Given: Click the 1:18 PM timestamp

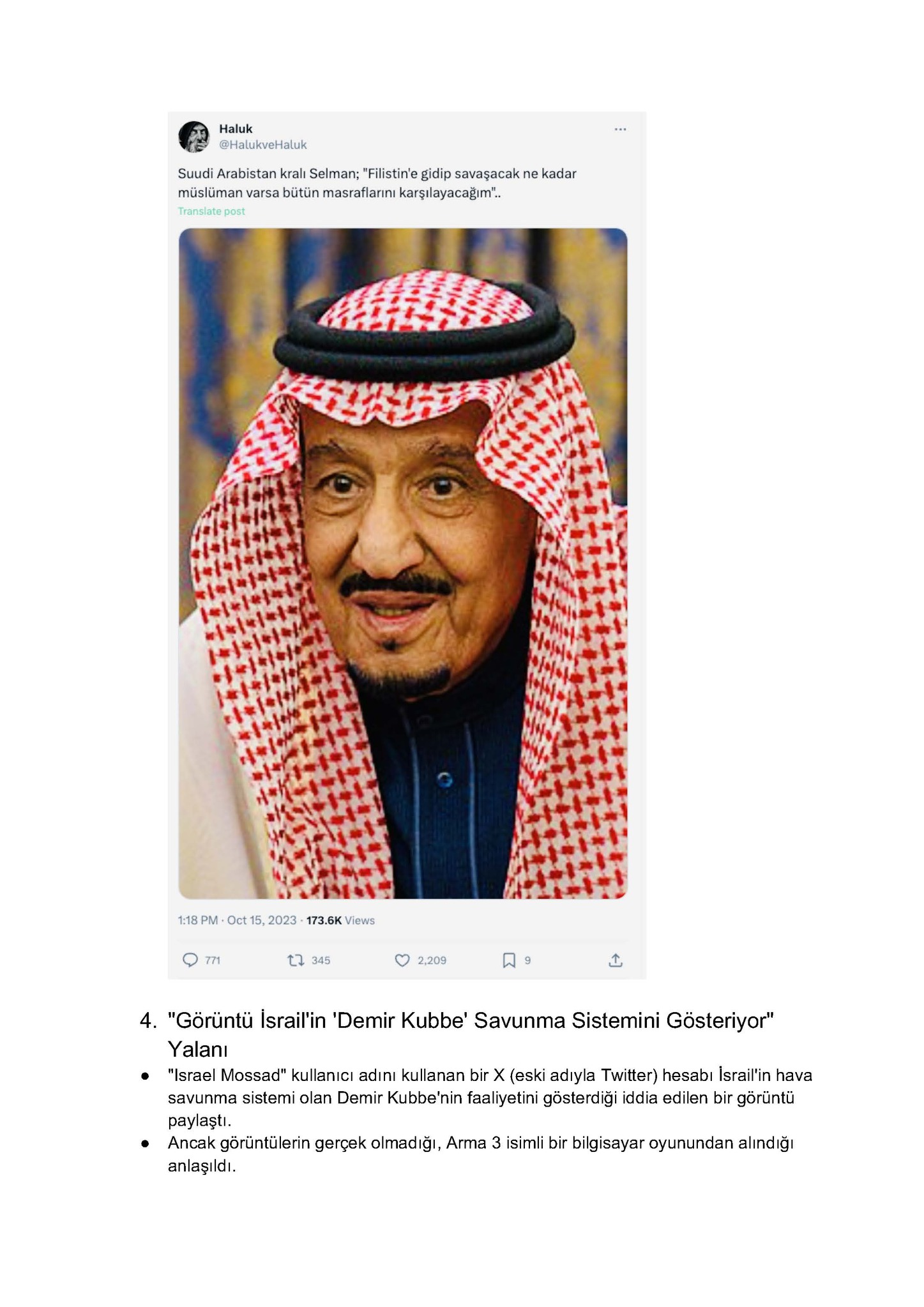Looking at the screenshot, I should pyautogui.click(x=197, y=920).
